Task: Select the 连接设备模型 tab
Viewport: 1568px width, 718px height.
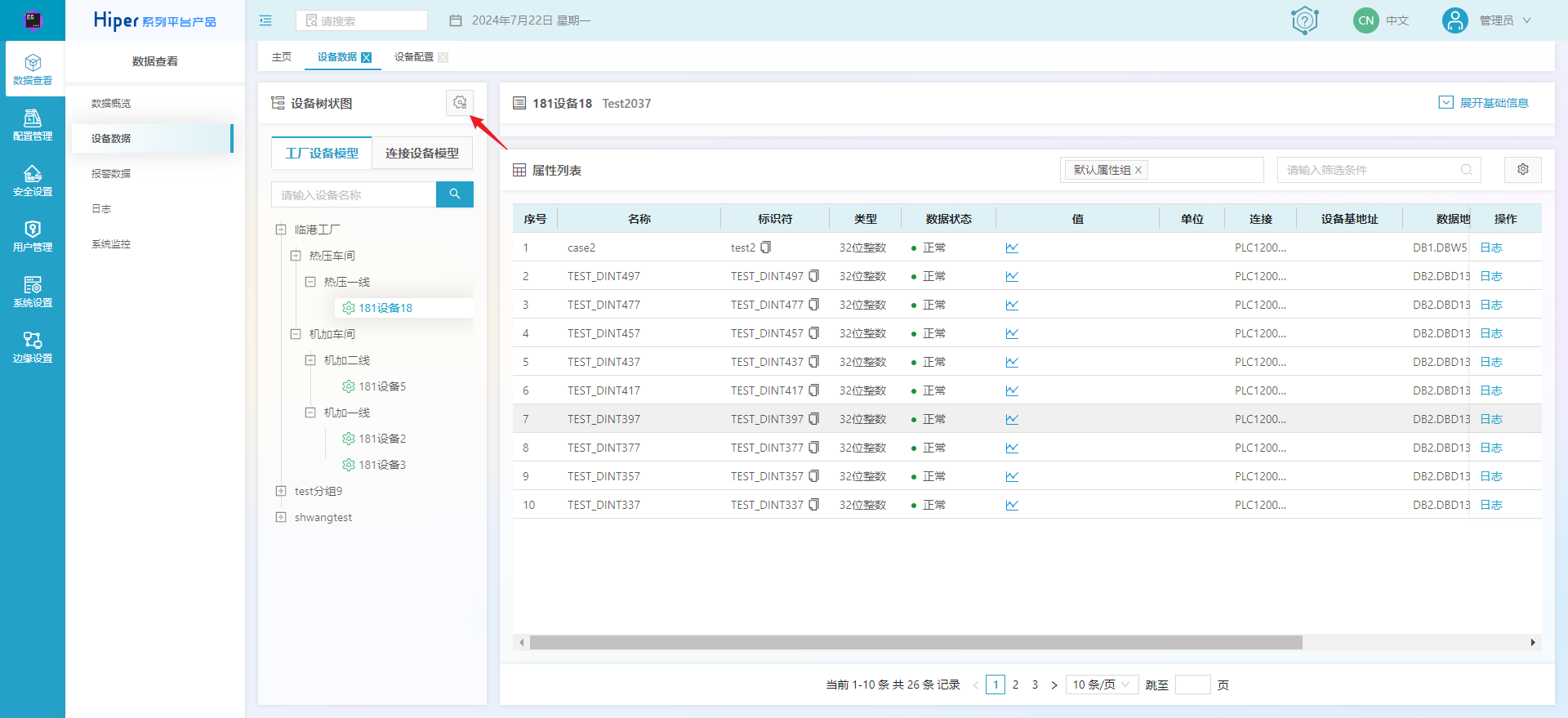Action: (x=422, y=153)
